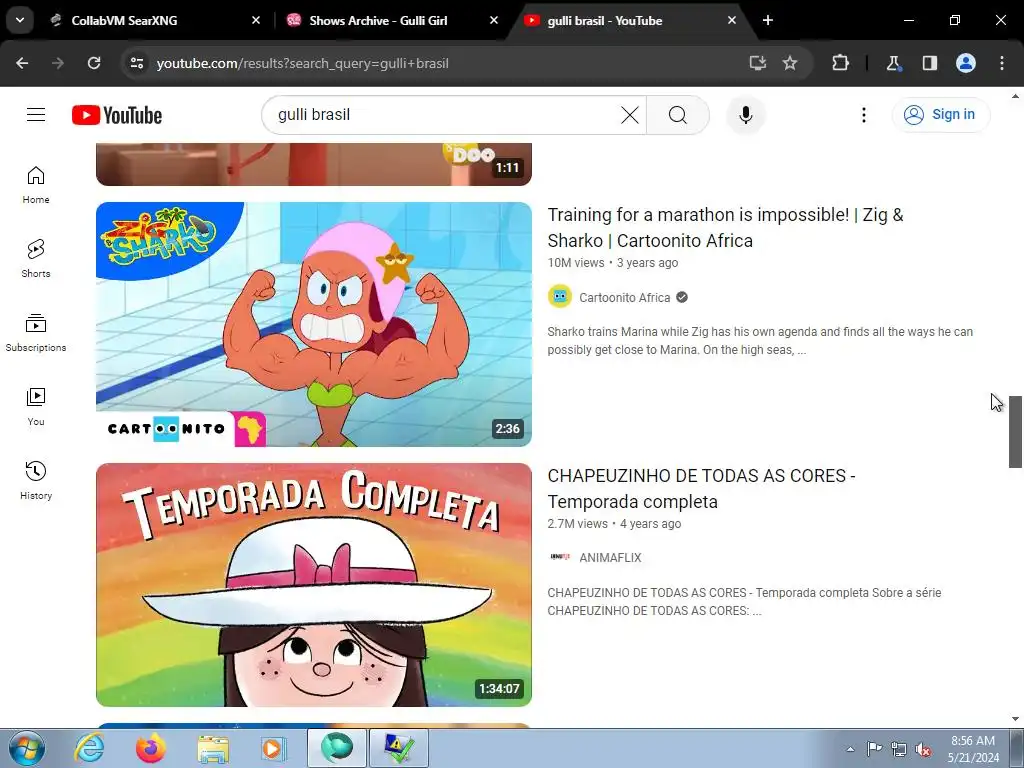Open Chrome's three-dot menu
Screen dimensions: 1024x768
point(1002,63)
